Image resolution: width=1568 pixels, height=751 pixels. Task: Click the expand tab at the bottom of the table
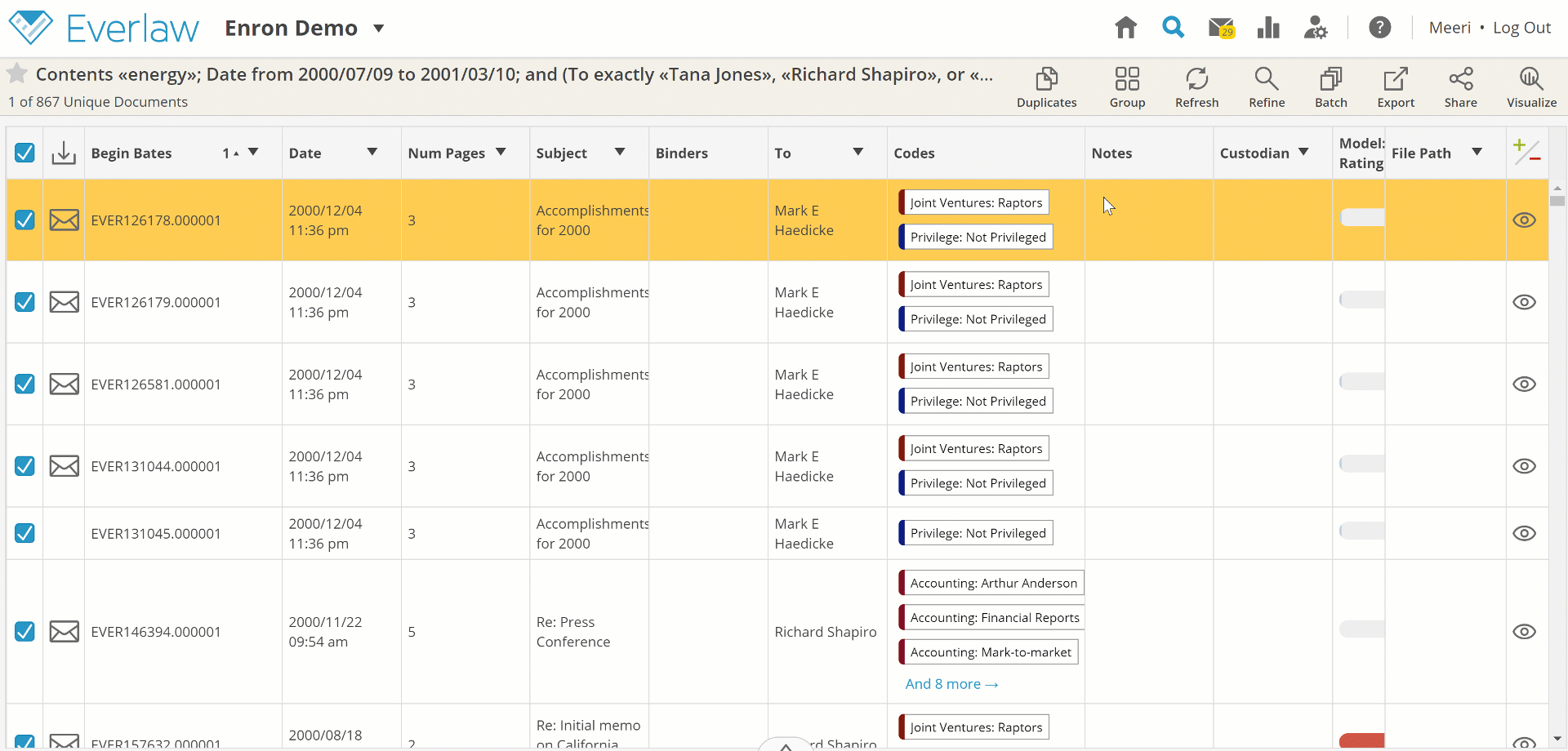click(x=785, y=744)
